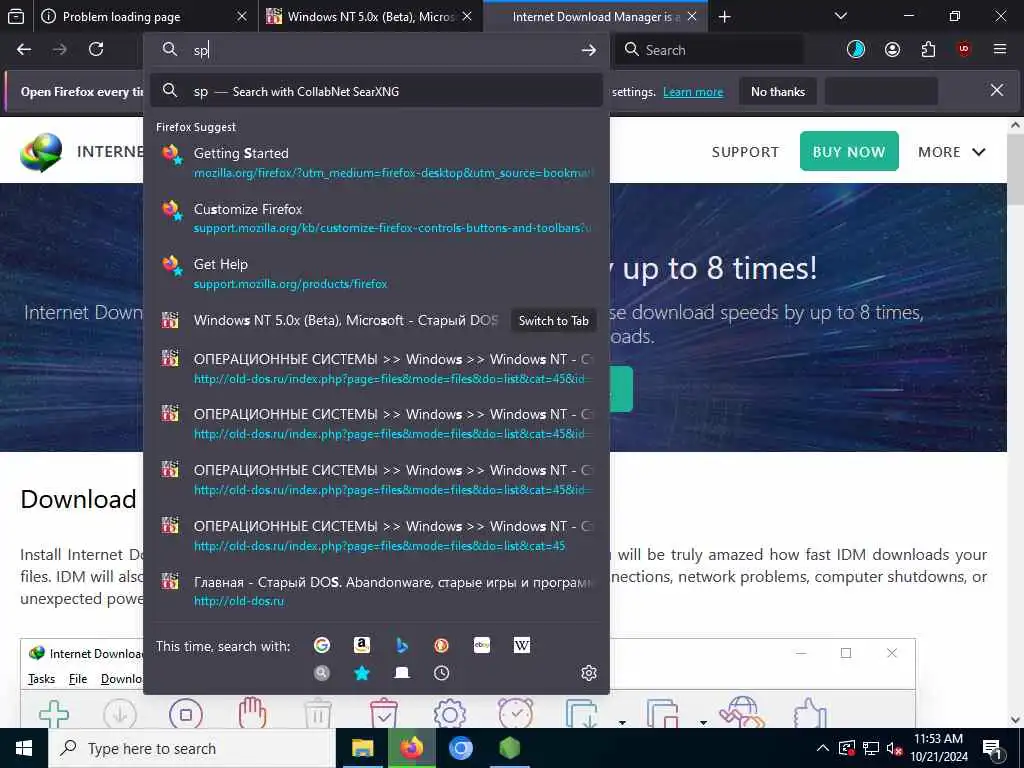
Task: Search this time with Wikipedia
Action: (x=522, y=645)
